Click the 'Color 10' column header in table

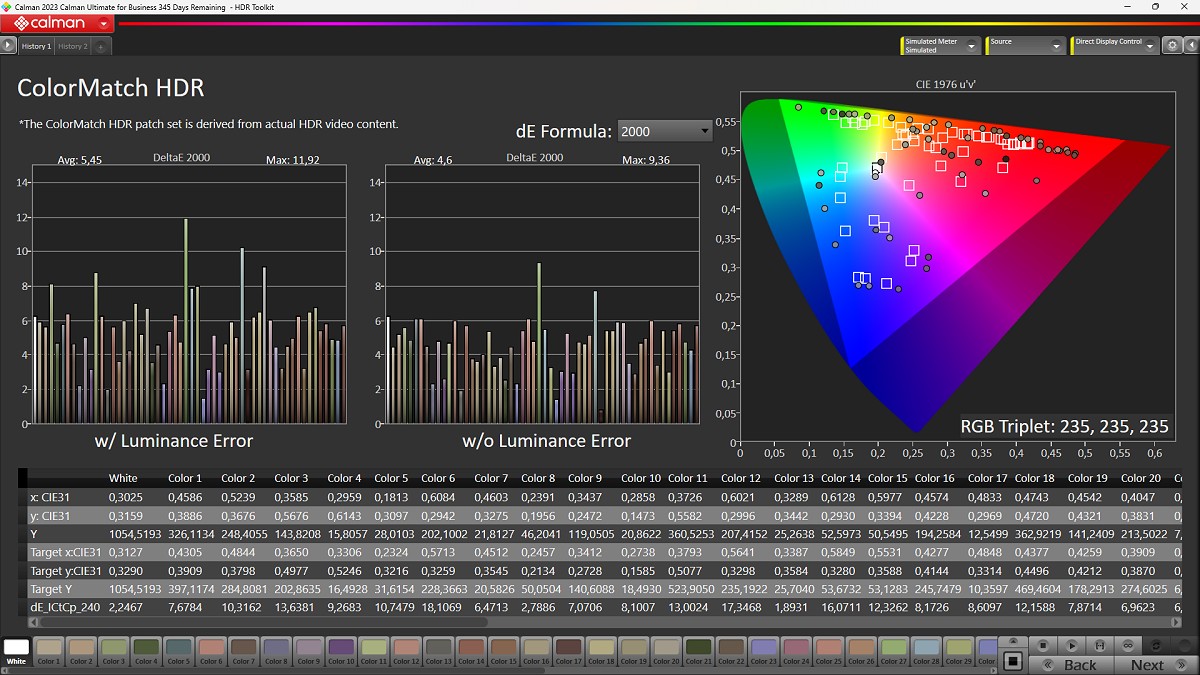641,478
